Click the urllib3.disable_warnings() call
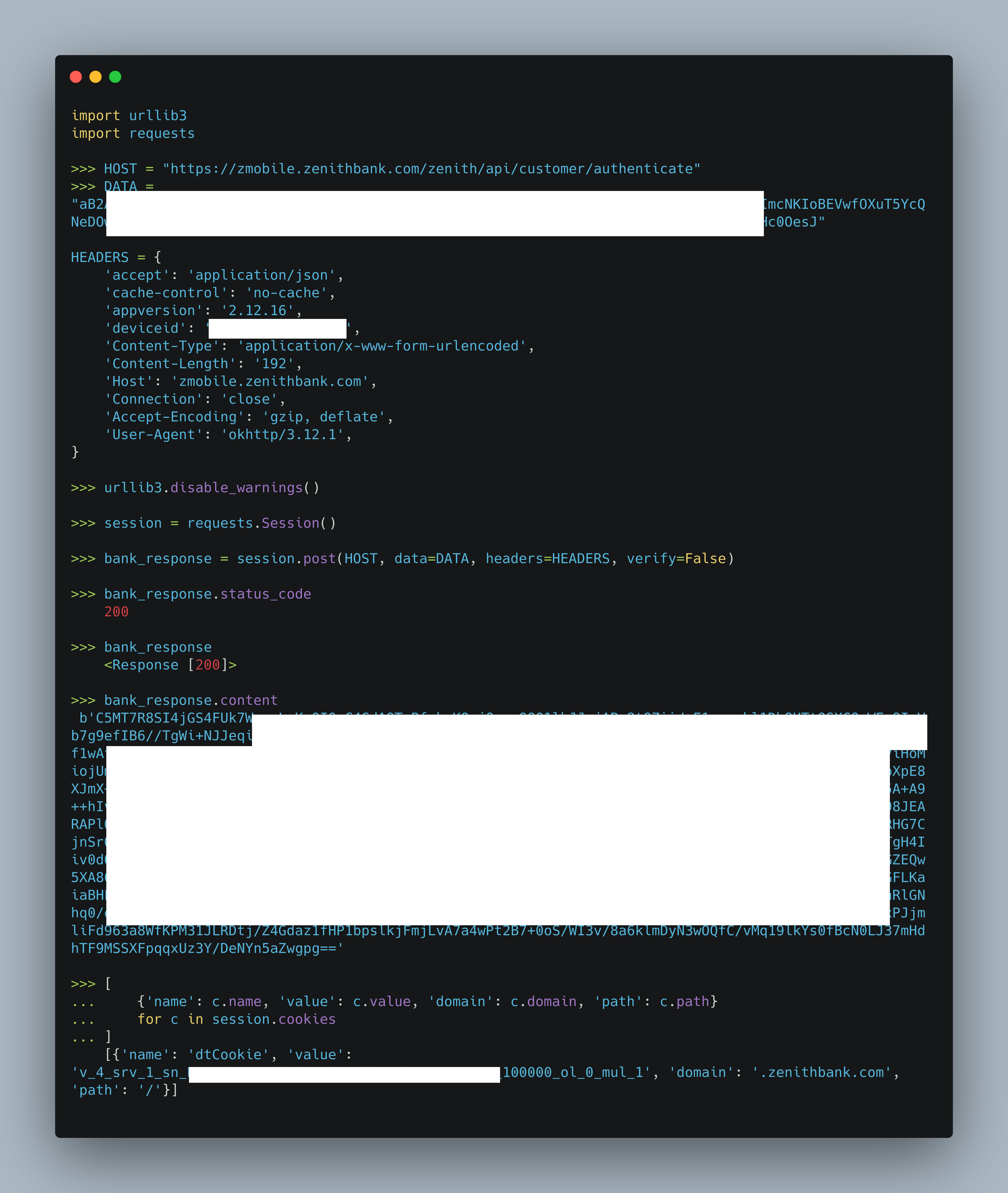This screenshot has height=1193, width=1008. click(211, 487)
